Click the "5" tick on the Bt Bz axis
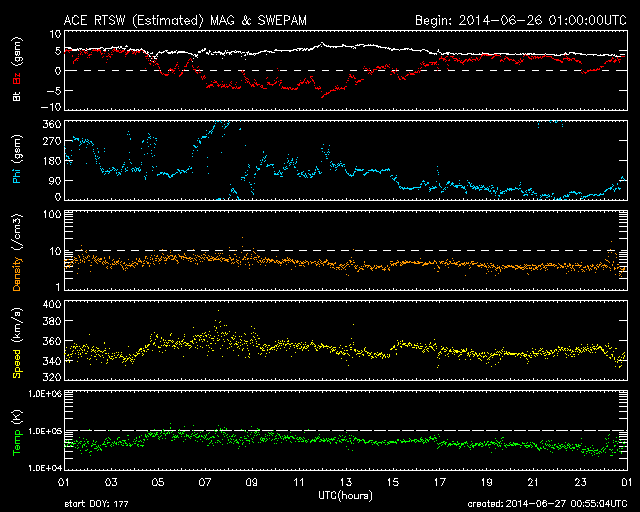Viewport: 640px width, 512px height. (x=58, y=51)
